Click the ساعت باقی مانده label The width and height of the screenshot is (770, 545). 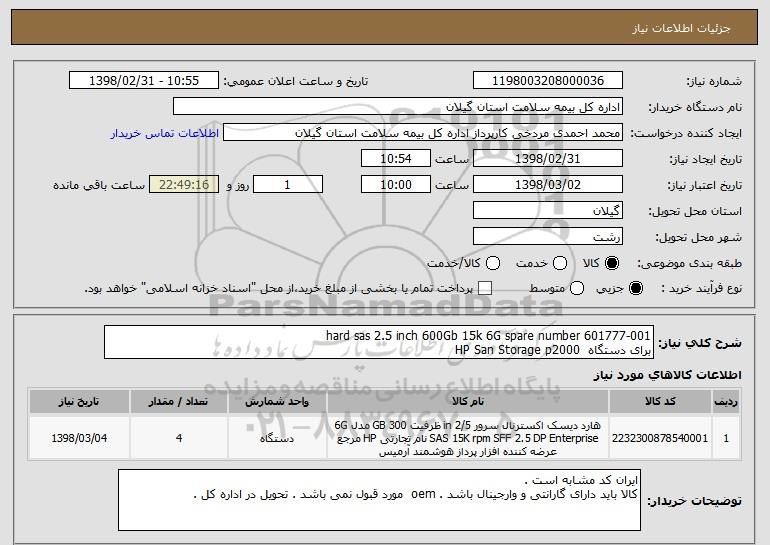point(99,185)
